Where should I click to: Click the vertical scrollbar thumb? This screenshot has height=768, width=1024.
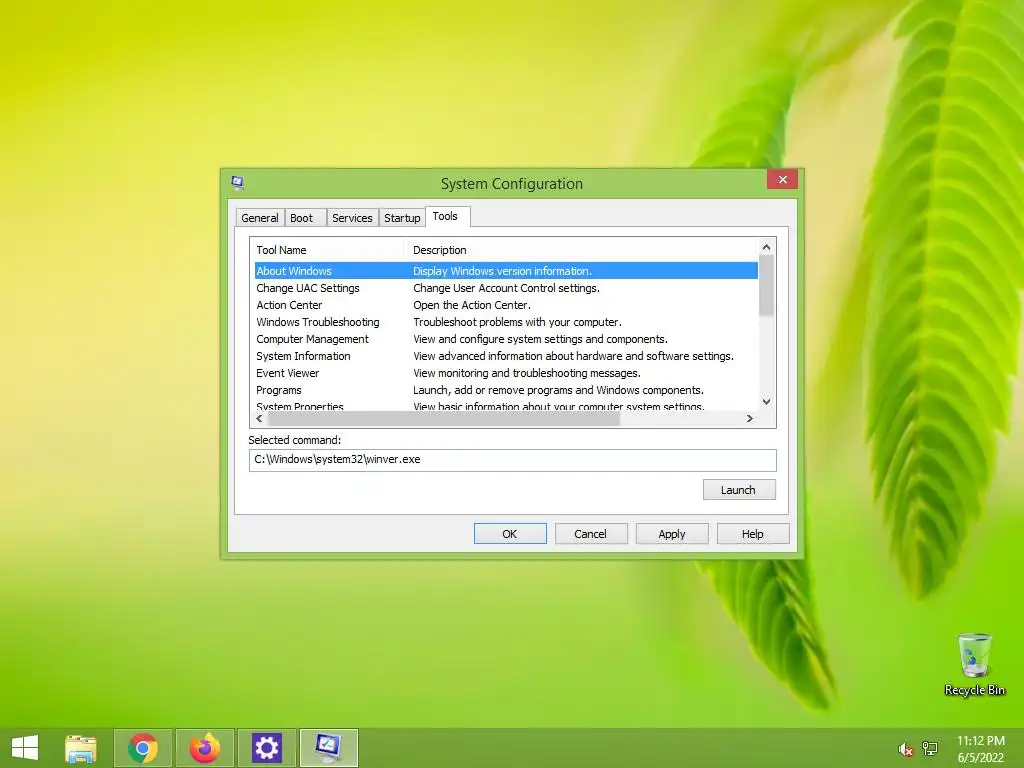click(767, 285)
